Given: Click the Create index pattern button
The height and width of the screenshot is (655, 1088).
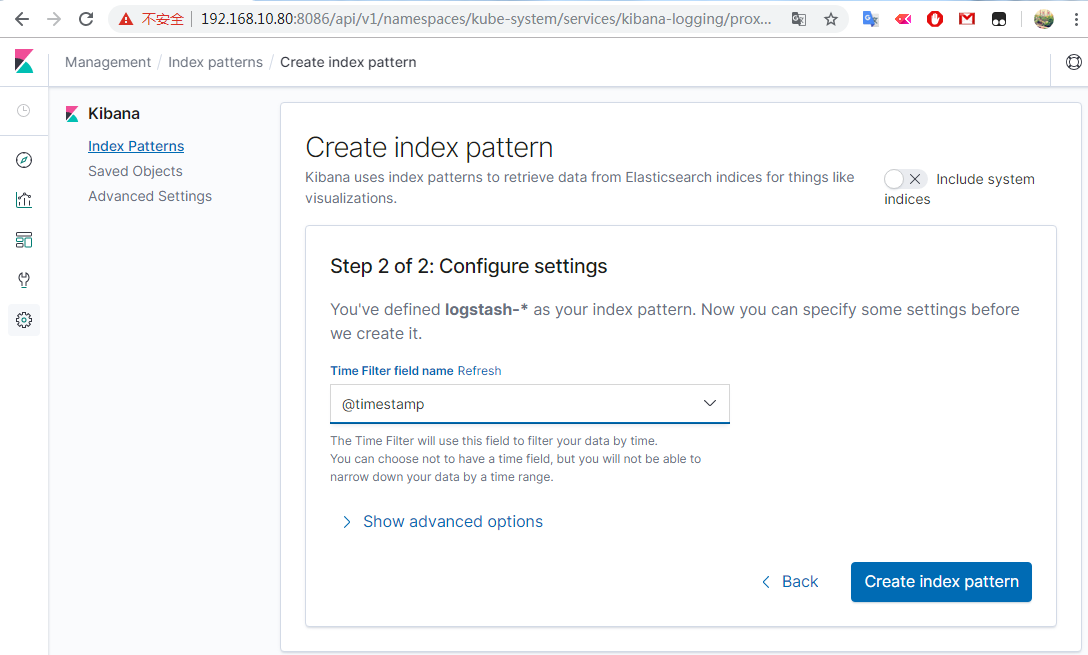Looking at the screenshot, I should (941, 582).
